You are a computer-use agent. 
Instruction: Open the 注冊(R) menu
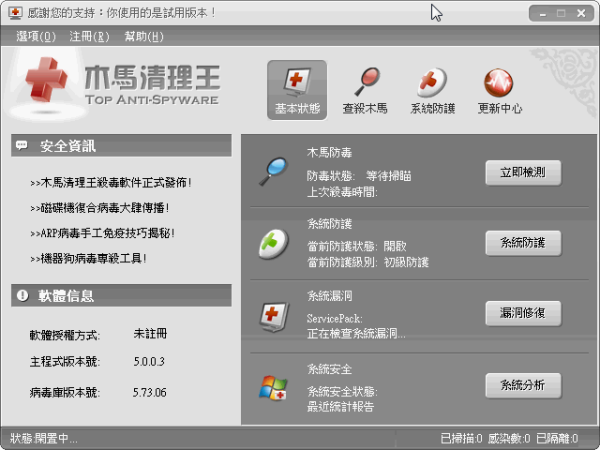(x=89, y=37)
